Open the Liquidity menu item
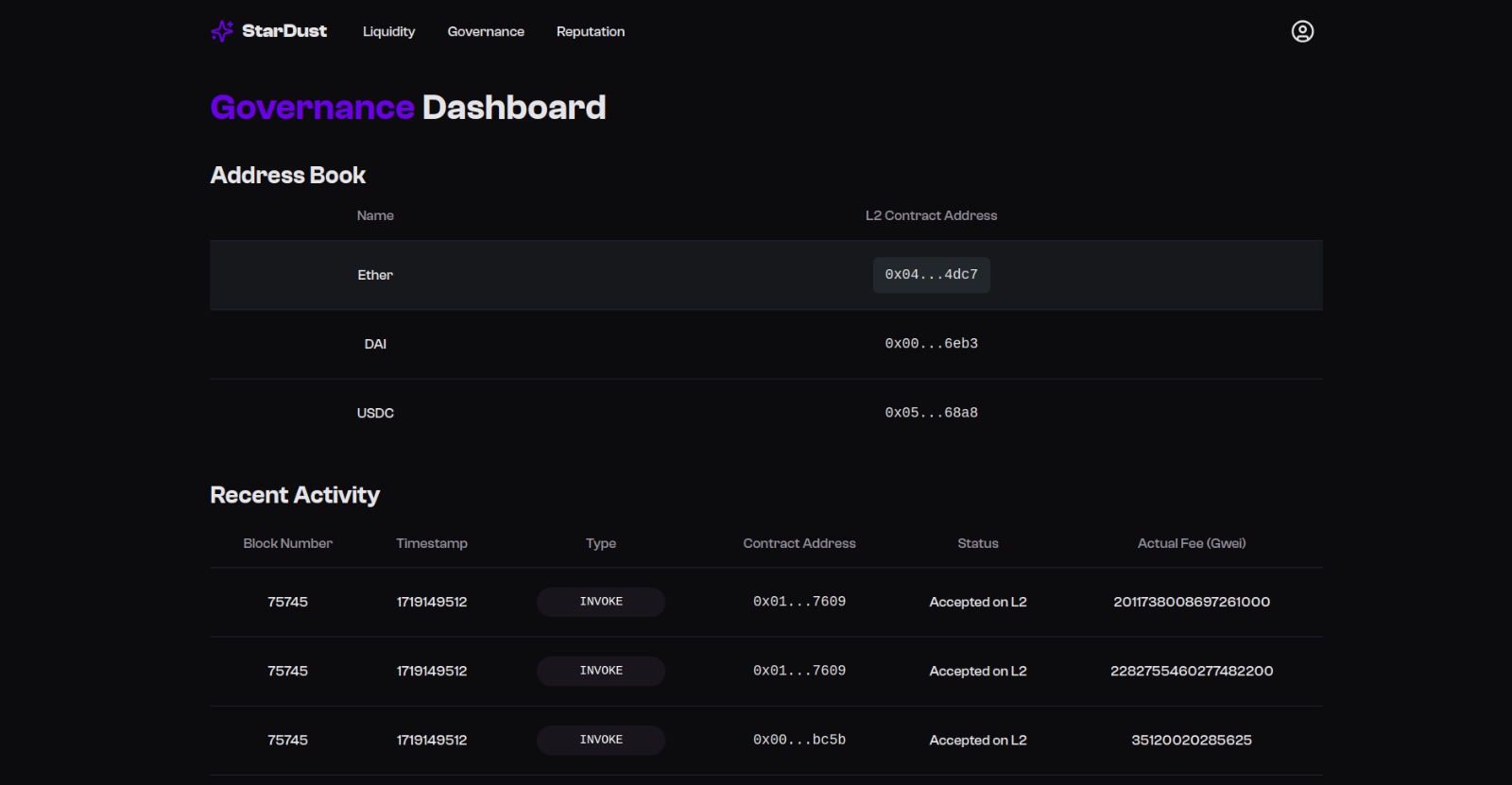This screenshot has width=1512, height=785. [388, 31]
